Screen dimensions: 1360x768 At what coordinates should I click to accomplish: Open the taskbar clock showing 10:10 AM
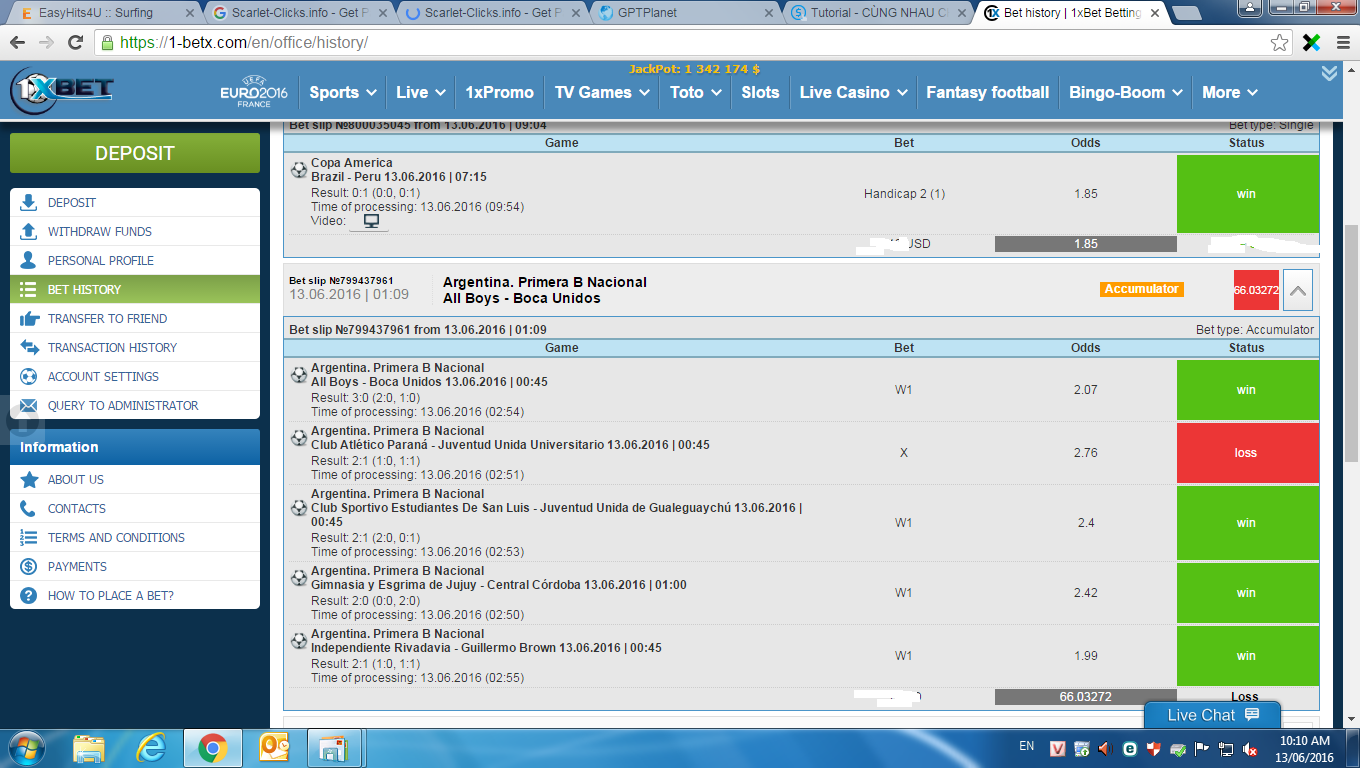pyautogui.click(x=1306, y=749)
